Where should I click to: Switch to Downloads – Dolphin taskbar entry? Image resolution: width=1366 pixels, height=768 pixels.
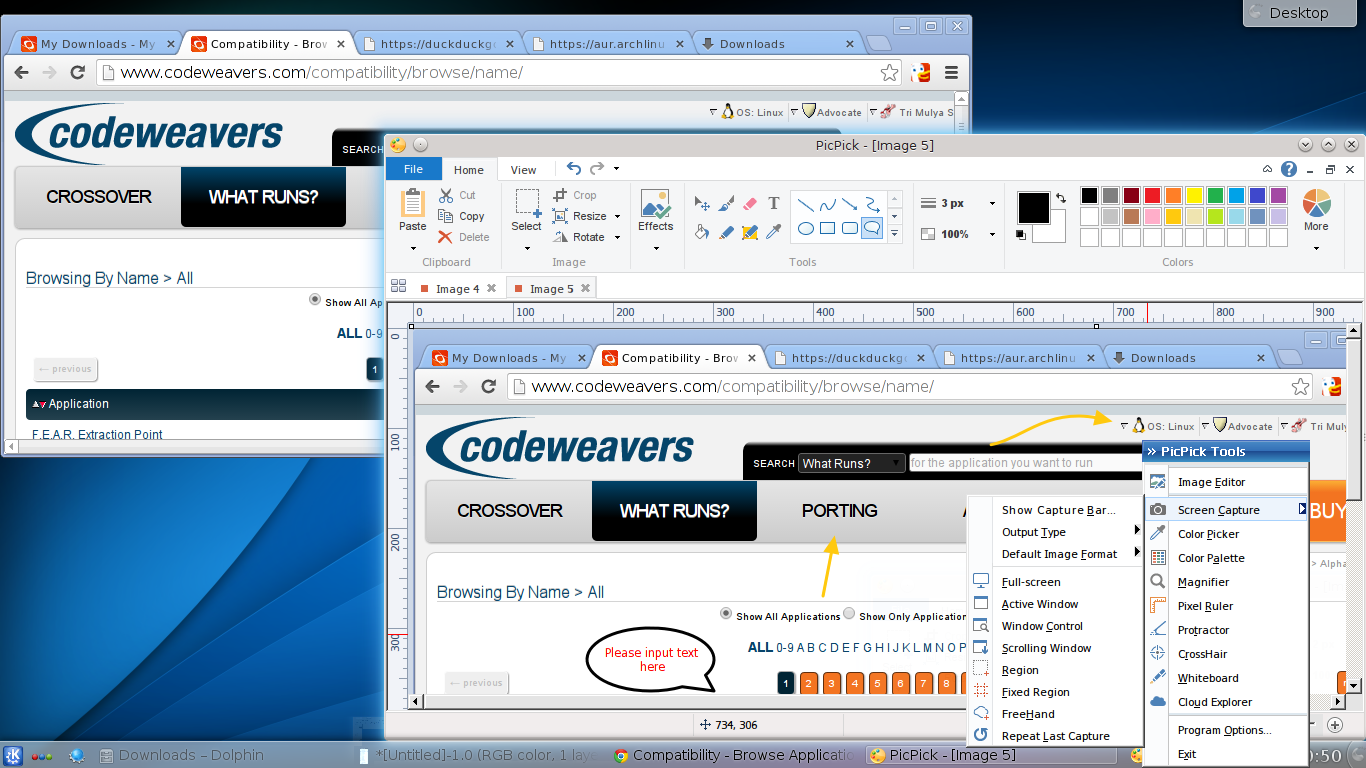(x=181, y=755)
